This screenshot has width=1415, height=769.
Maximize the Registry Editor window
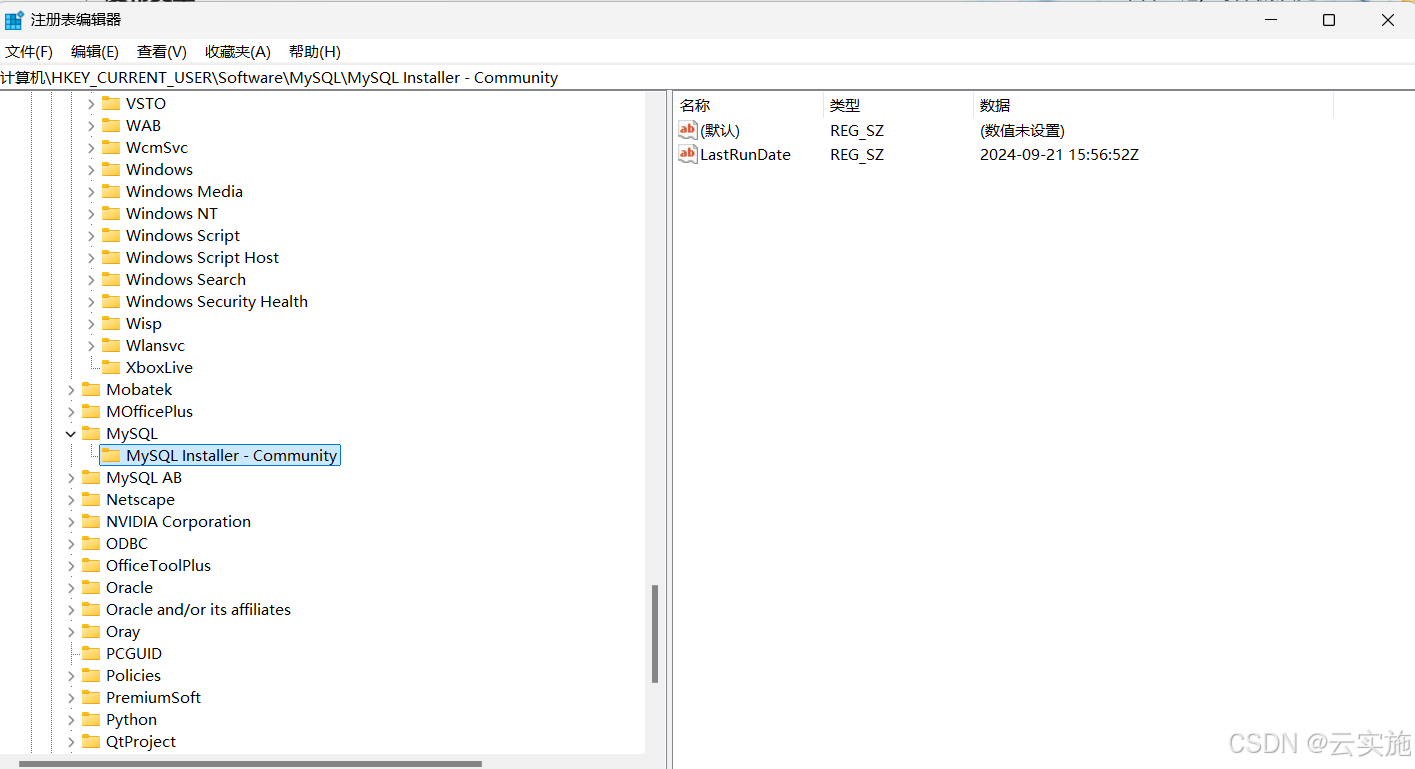pyautogui.click(x=1329, y=20)
